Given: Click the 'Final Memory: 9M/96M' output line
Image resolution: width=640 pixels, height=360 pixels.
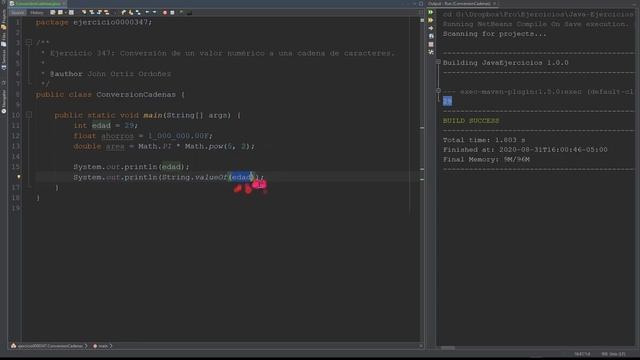Looking at the screenshot, I should pyautogui.click(x=486, y=160).
